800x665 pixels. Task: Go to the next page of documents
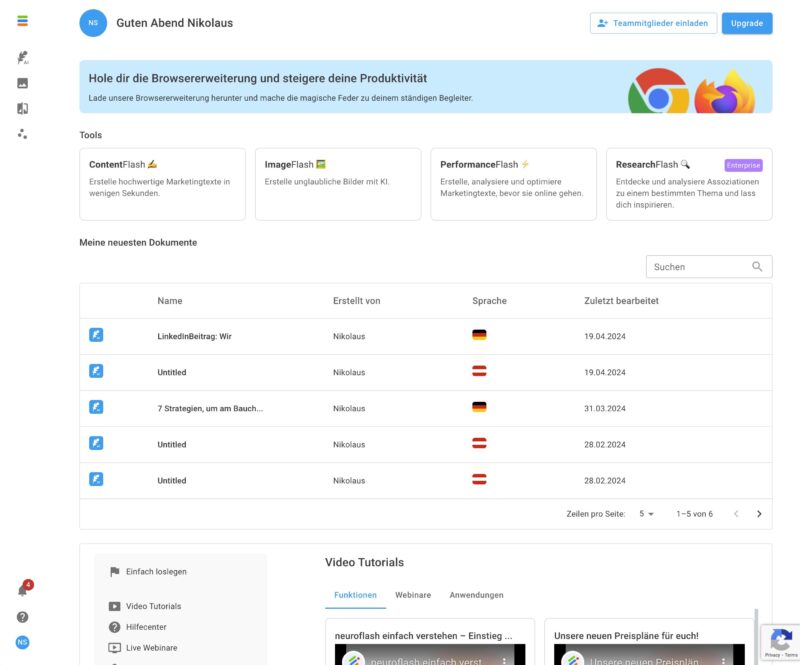pos(759,514)
